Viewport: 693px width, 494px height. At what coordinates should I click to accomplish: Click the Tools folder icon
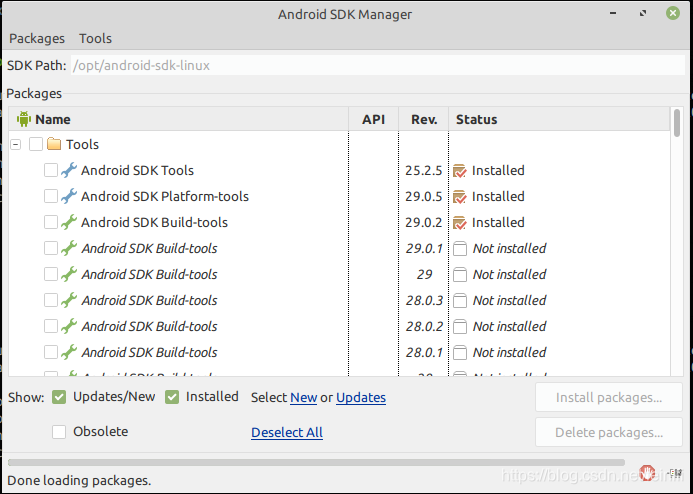coord(54,144)
